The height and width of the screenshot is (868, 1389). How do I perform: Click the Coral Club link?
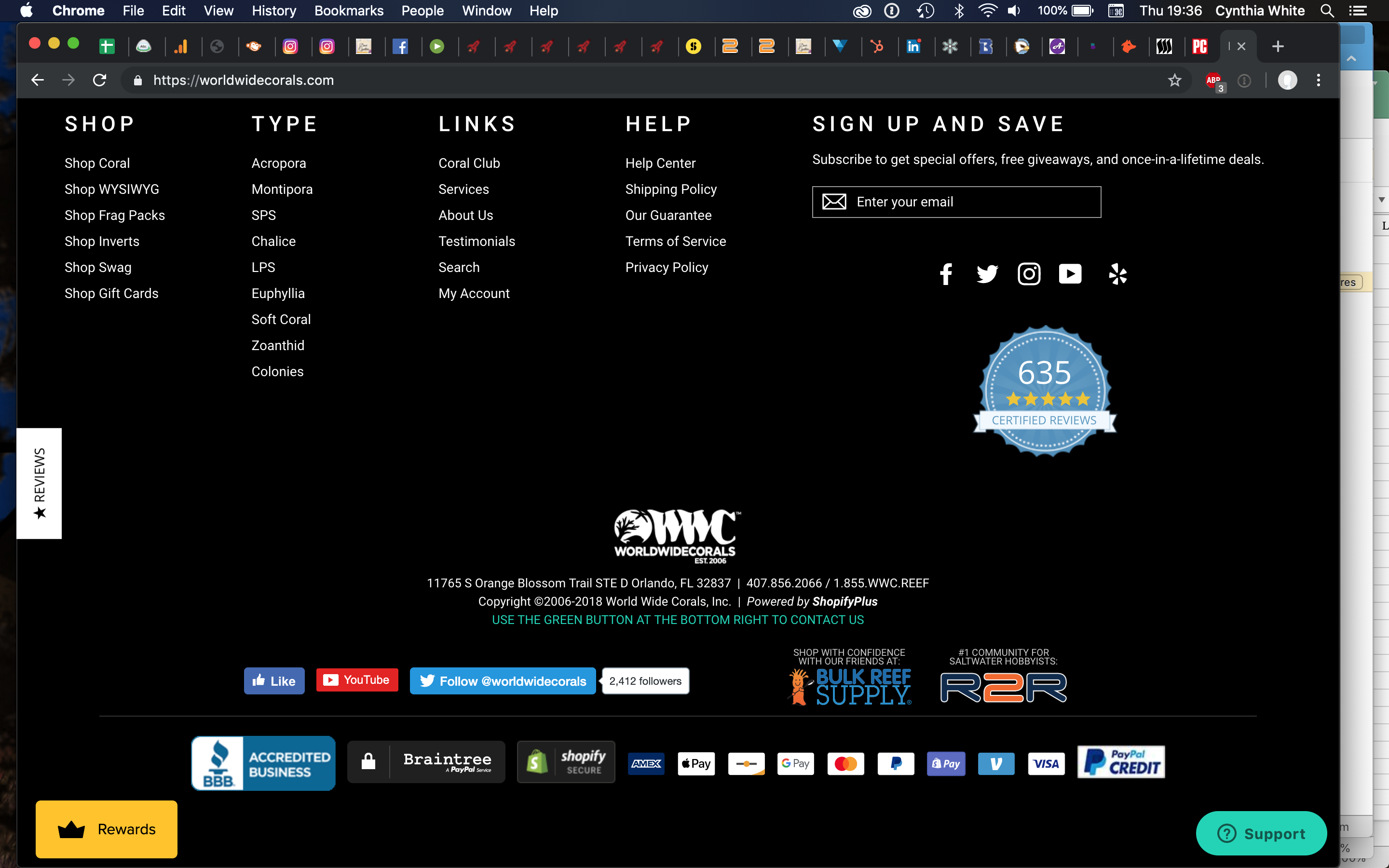click(469, 163)
